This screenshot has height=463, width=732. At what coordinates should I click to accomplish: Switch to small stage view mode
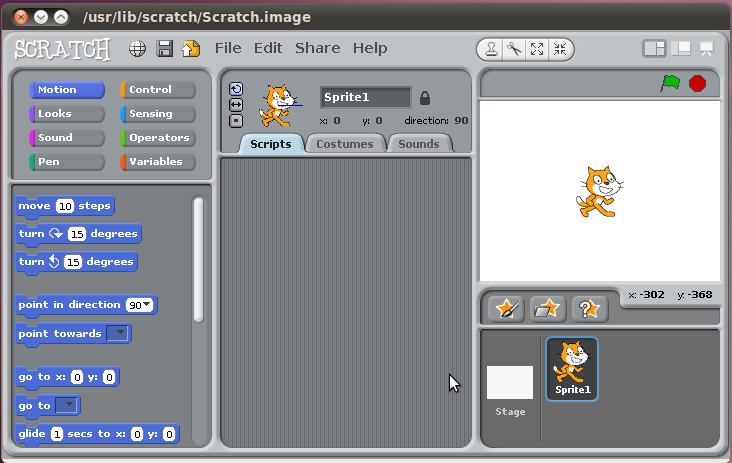click(654, 49)
